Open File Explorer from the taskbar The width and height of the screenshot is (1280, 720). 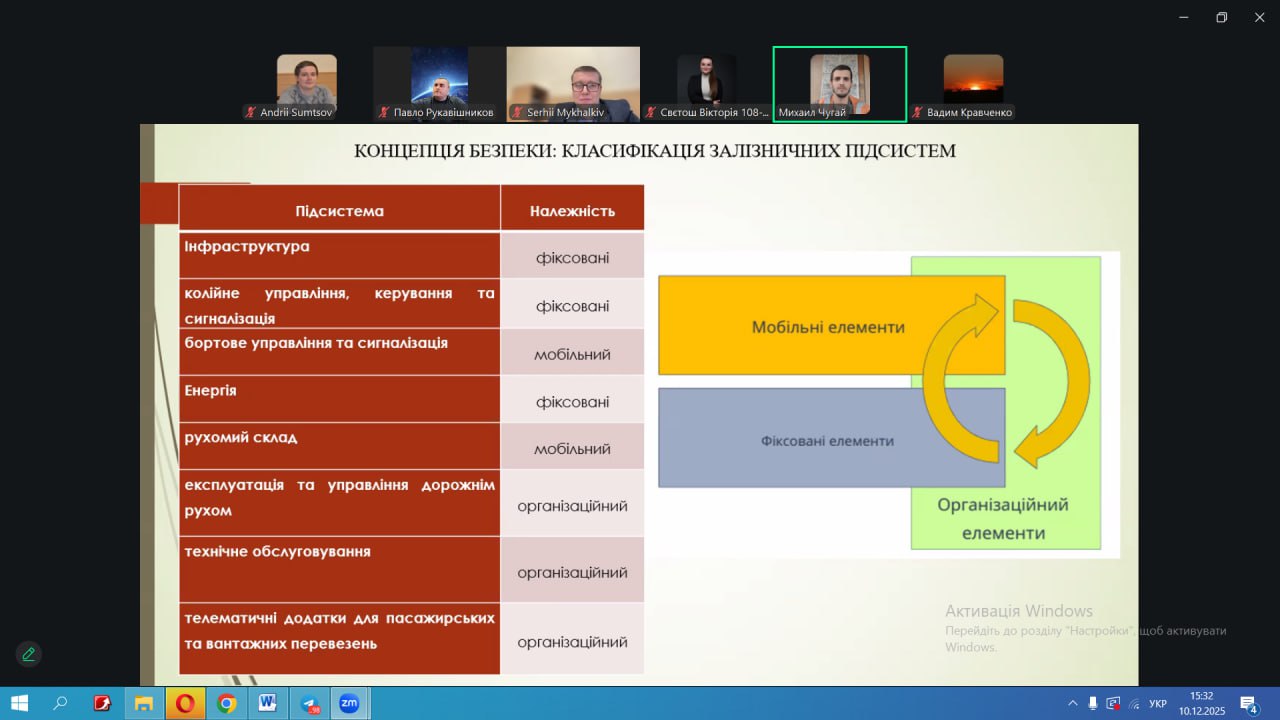pyautogui.click(x=144, y=703)
